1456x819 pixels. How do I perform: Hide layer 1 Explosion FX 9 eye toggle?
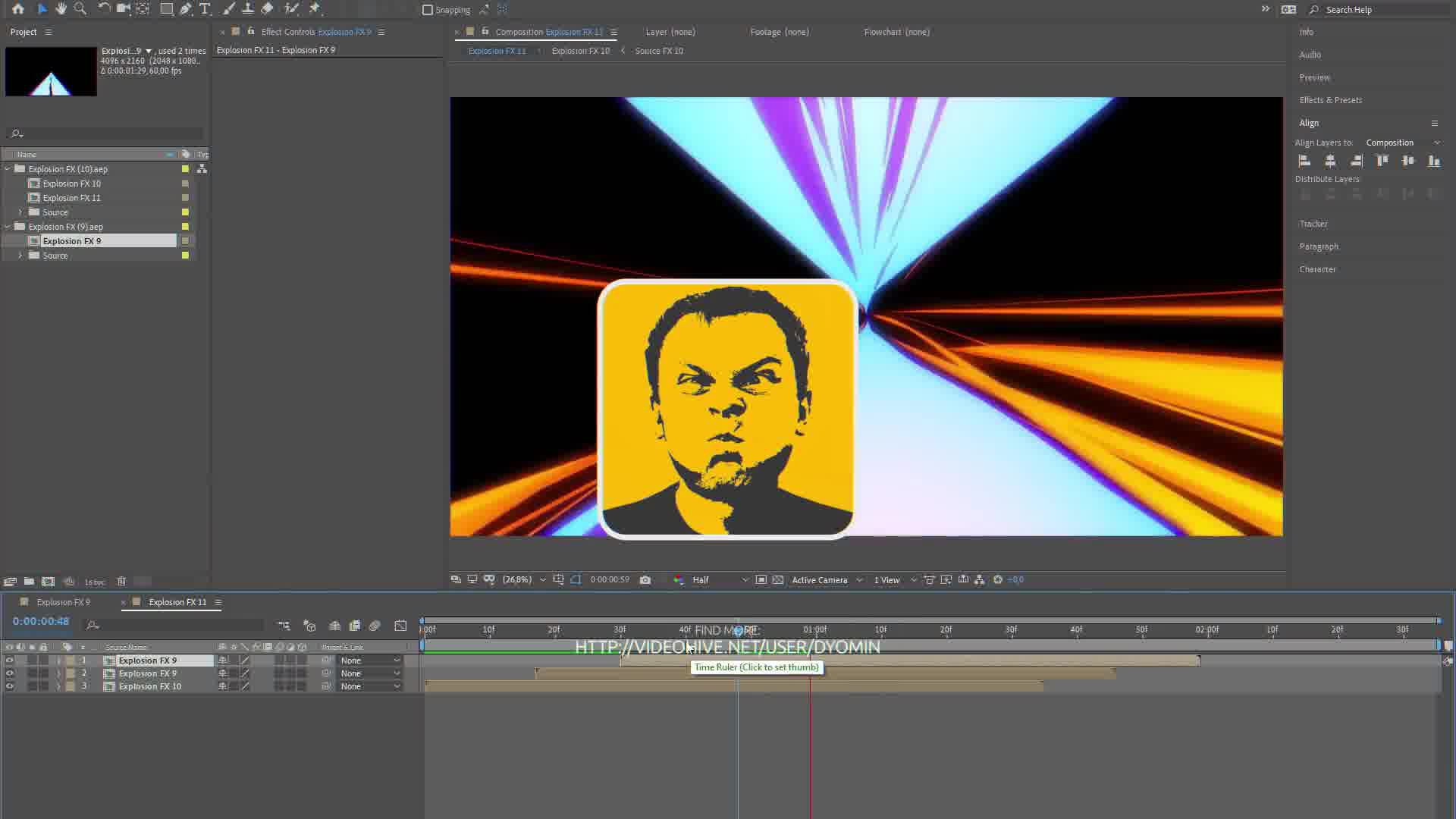(10, 661)
